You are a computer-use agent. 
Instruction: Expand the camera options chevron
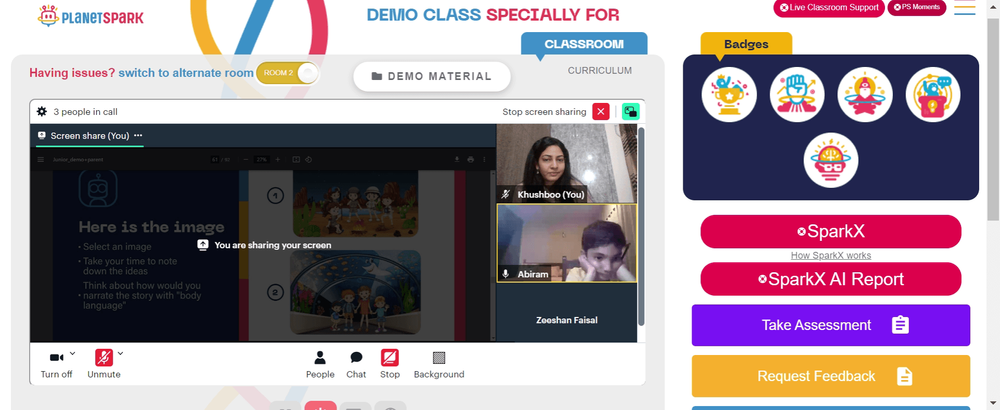click(x=72, y=353)
